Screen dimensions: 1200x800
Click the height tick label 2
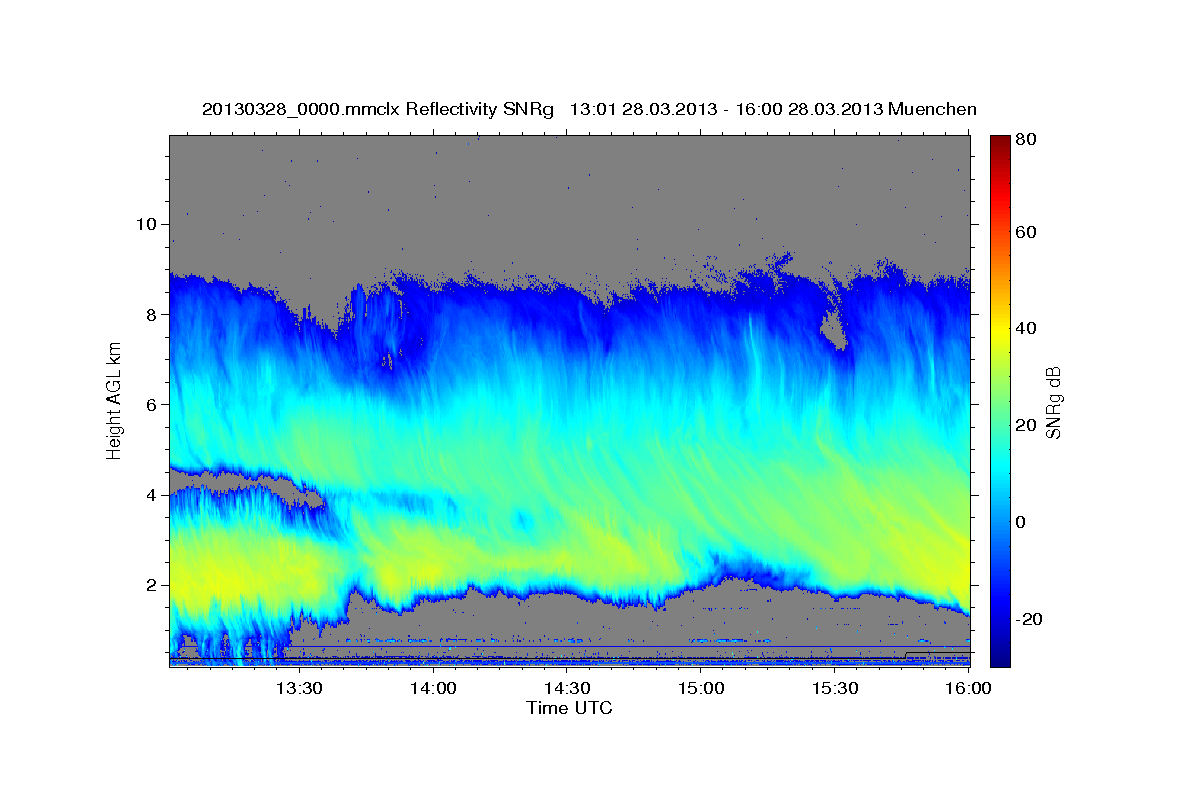[x=152, y=585]
